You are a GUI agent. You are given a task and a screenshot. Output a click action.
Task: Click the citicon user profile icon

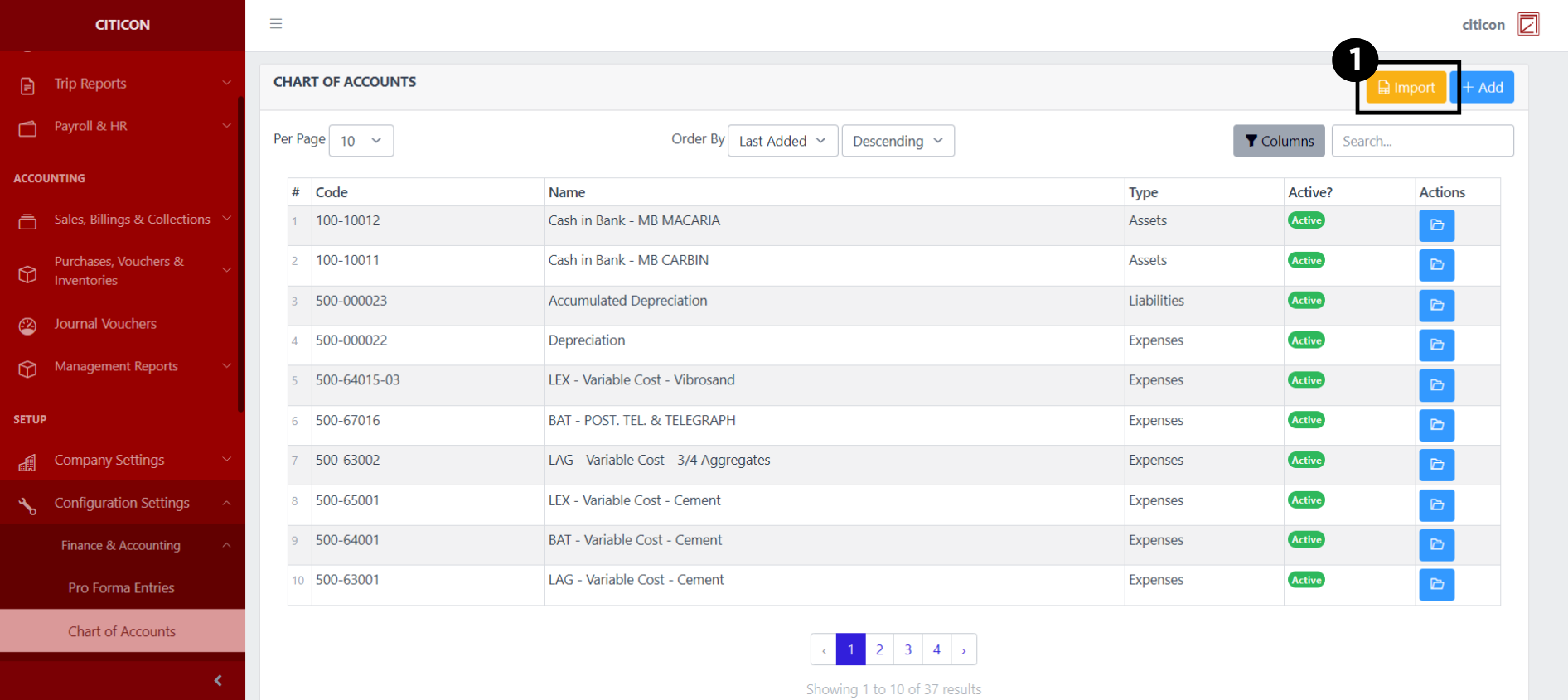click(1527, 25)
